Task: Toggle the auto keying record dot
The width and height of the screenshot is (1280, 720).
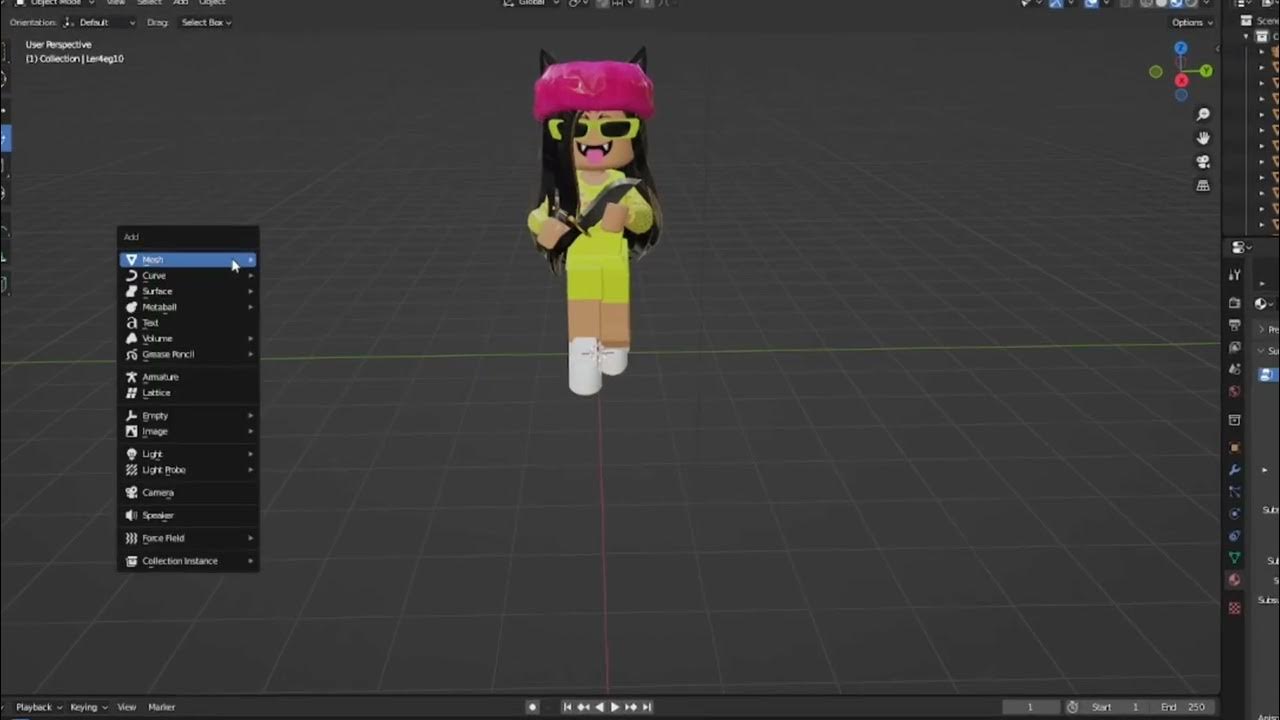Action: click(532, 707)
